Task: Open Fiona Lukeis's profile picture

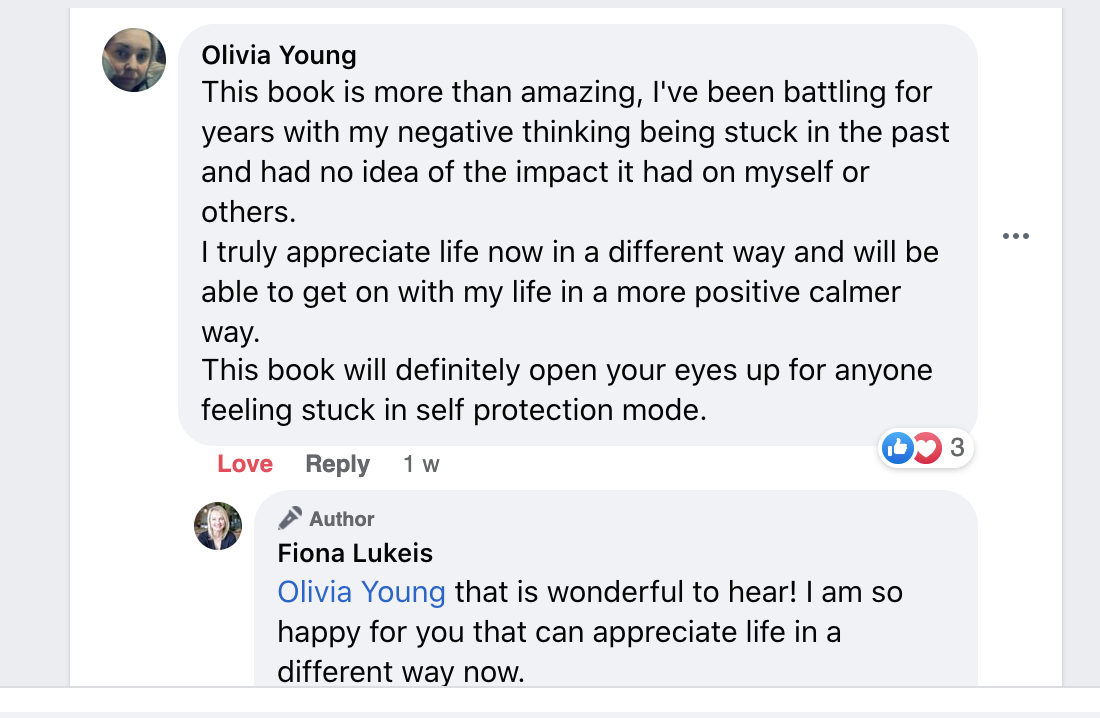Action: tap(218, 526)
